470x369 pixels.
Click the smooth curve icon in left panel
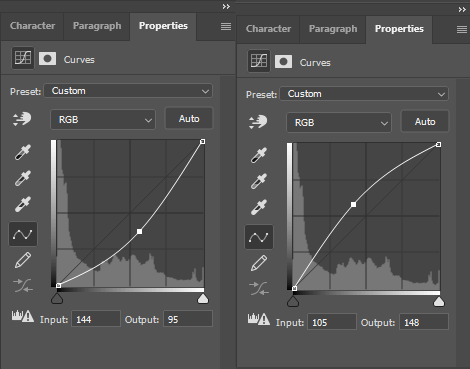tap(23, 286)
